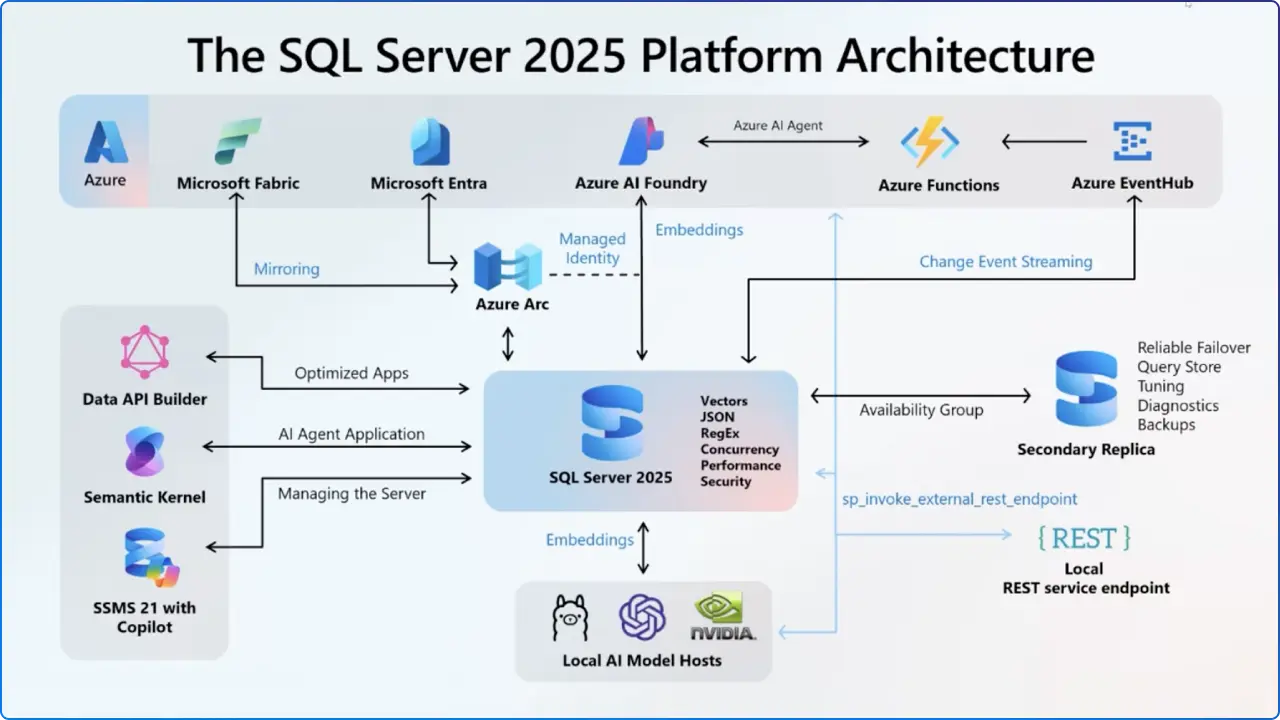Open the Data API Builder icon
The image size is (1280, 720).
pos(144,352)
